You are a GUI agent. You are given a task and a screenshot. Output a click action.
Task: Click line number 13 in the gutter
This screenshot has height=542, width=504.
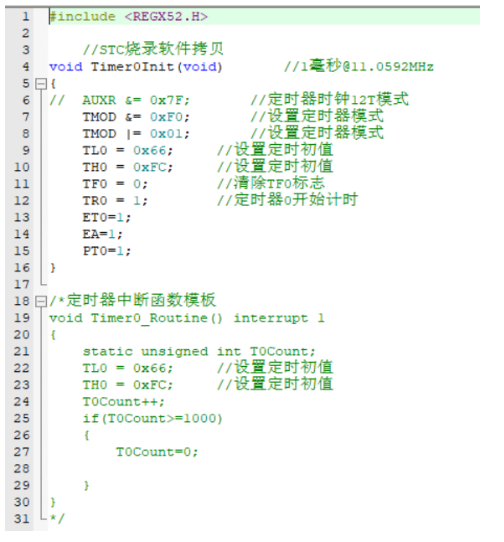[21, 217]
